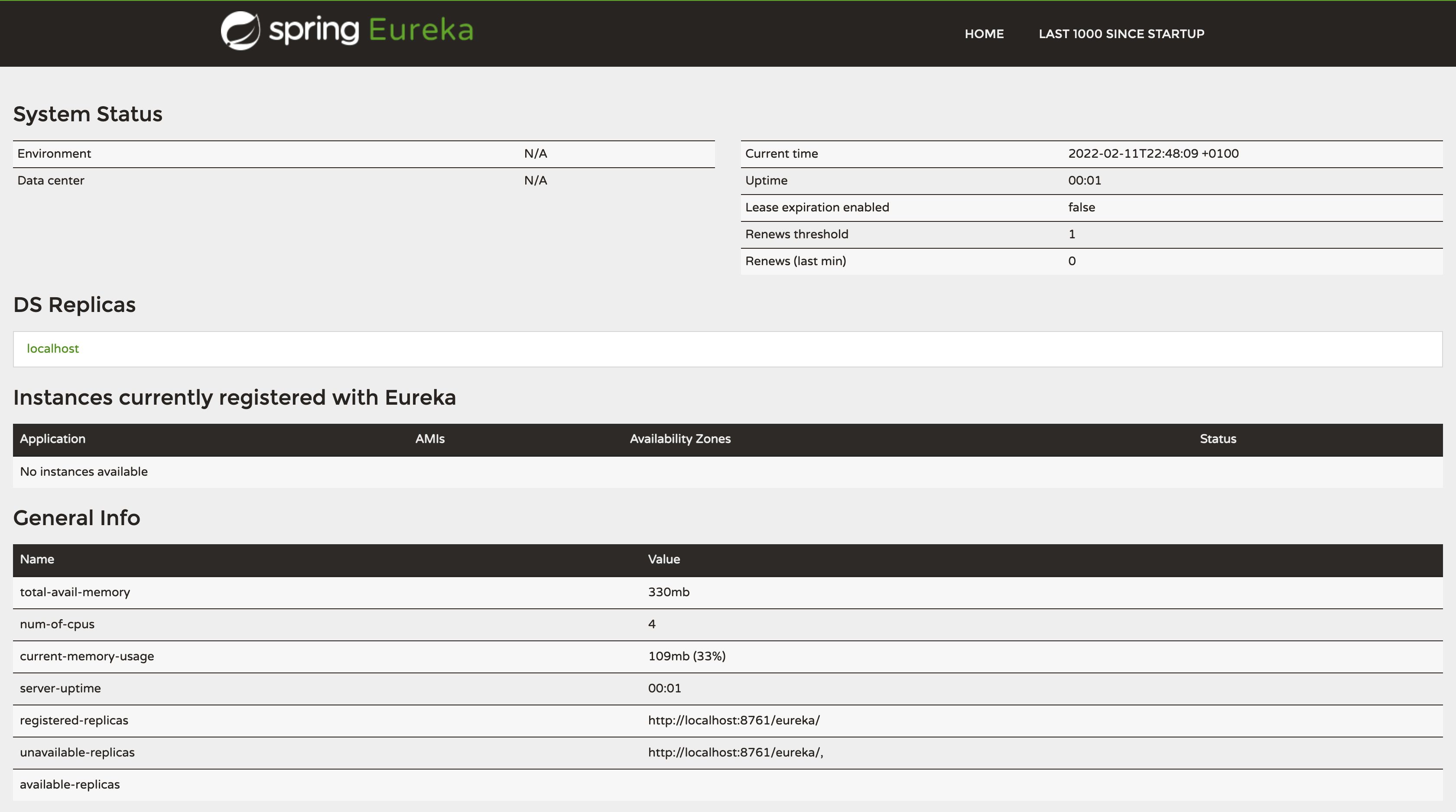Click the Data center N/A value

pyautogui.click(x=535, y=181)
